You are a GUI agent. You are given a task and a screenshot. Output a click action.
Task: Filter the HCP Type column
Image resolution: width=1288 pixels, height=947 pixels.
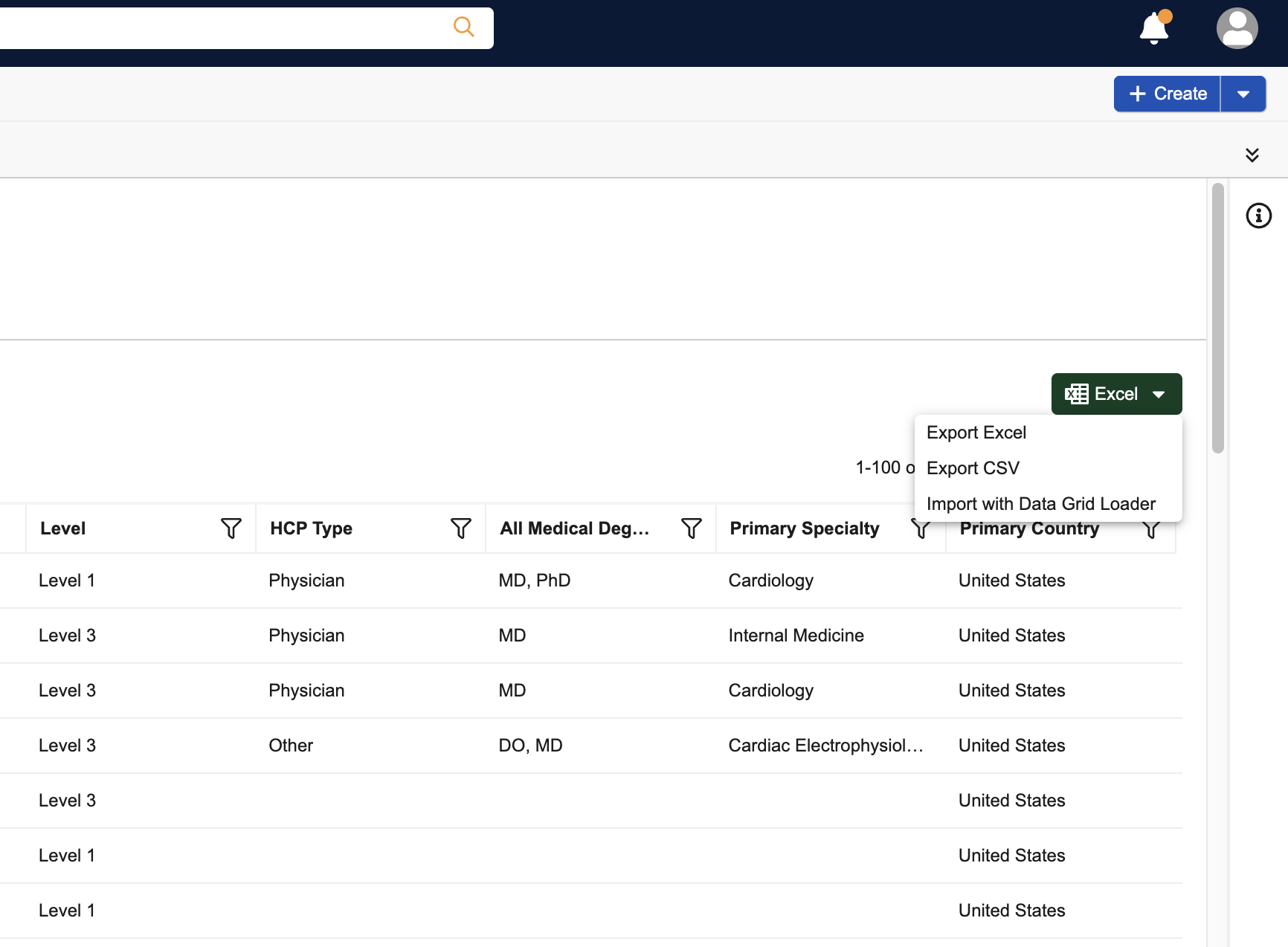(460, 529)
